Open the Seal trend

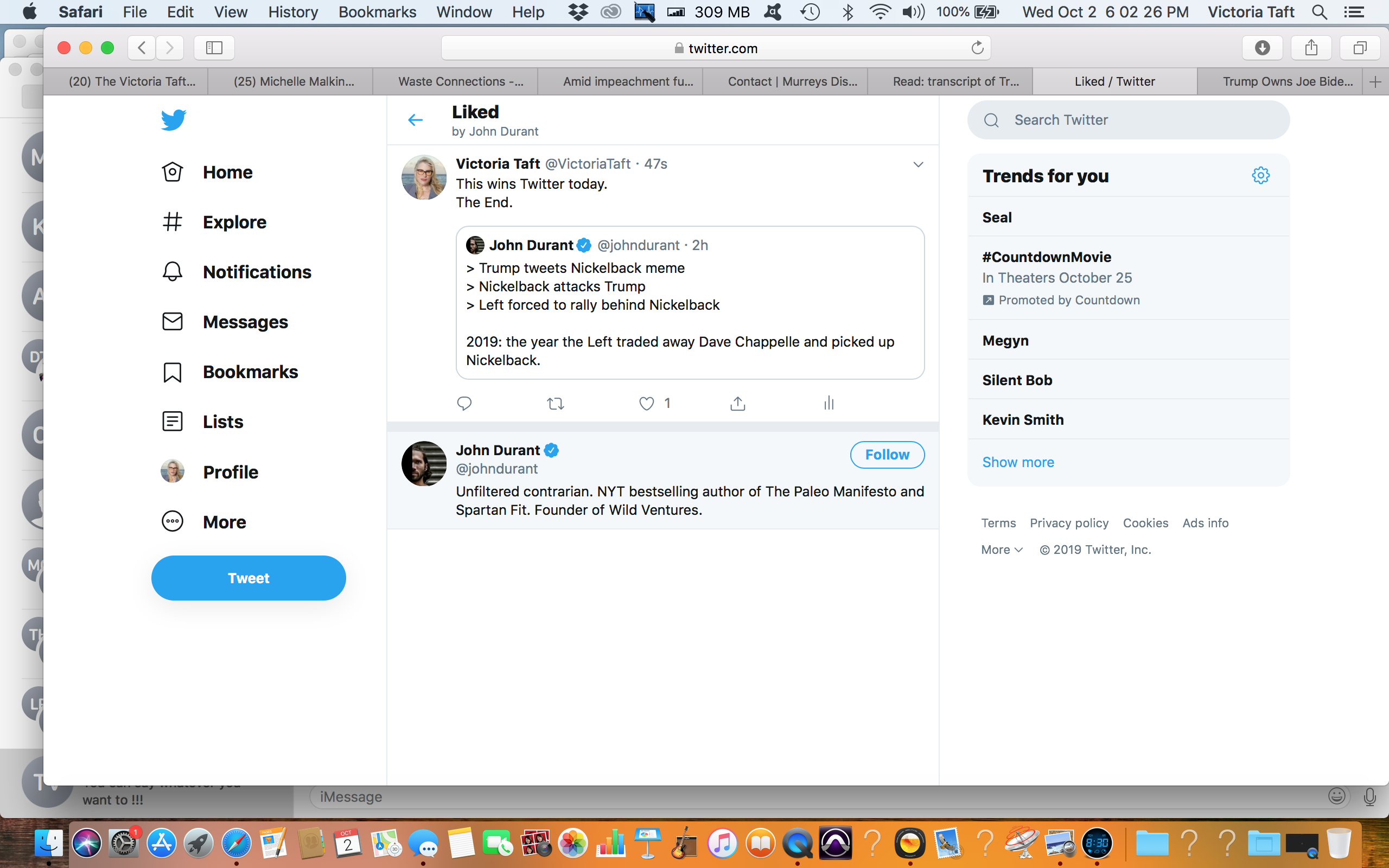coord(1129,217)
